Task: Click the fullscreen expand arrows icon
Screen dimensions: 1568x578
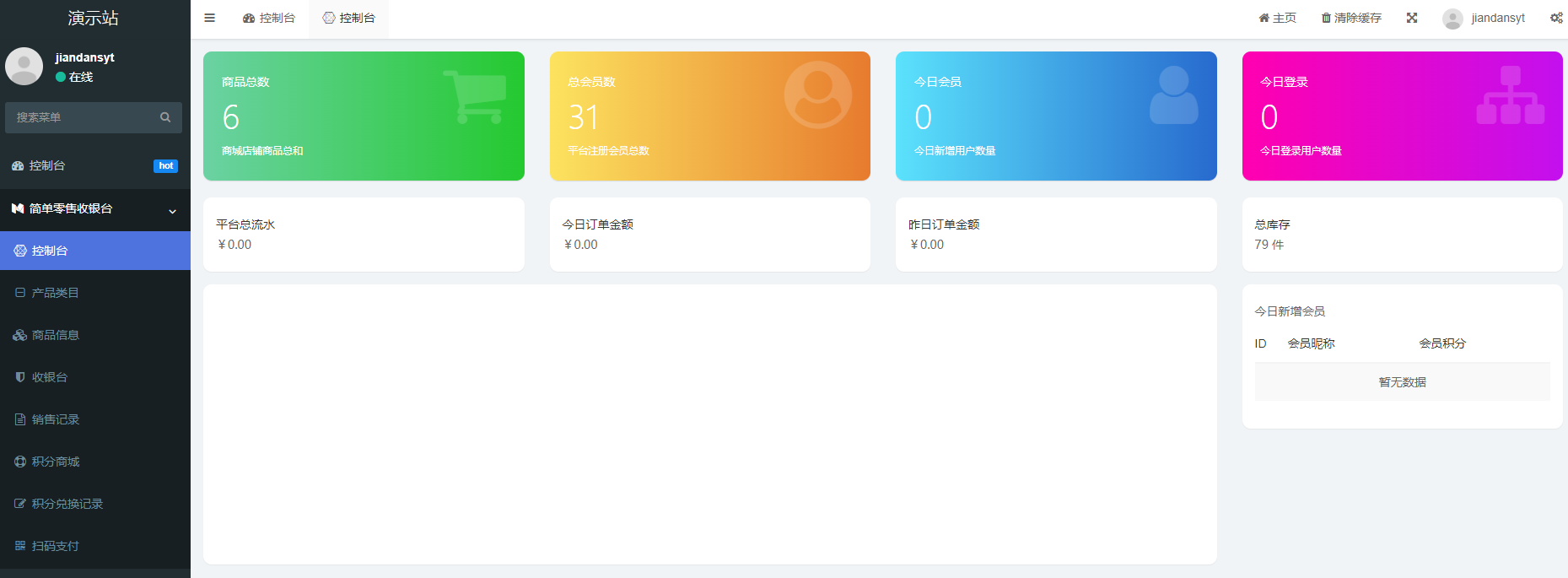Action: [x=1412, y=18]
